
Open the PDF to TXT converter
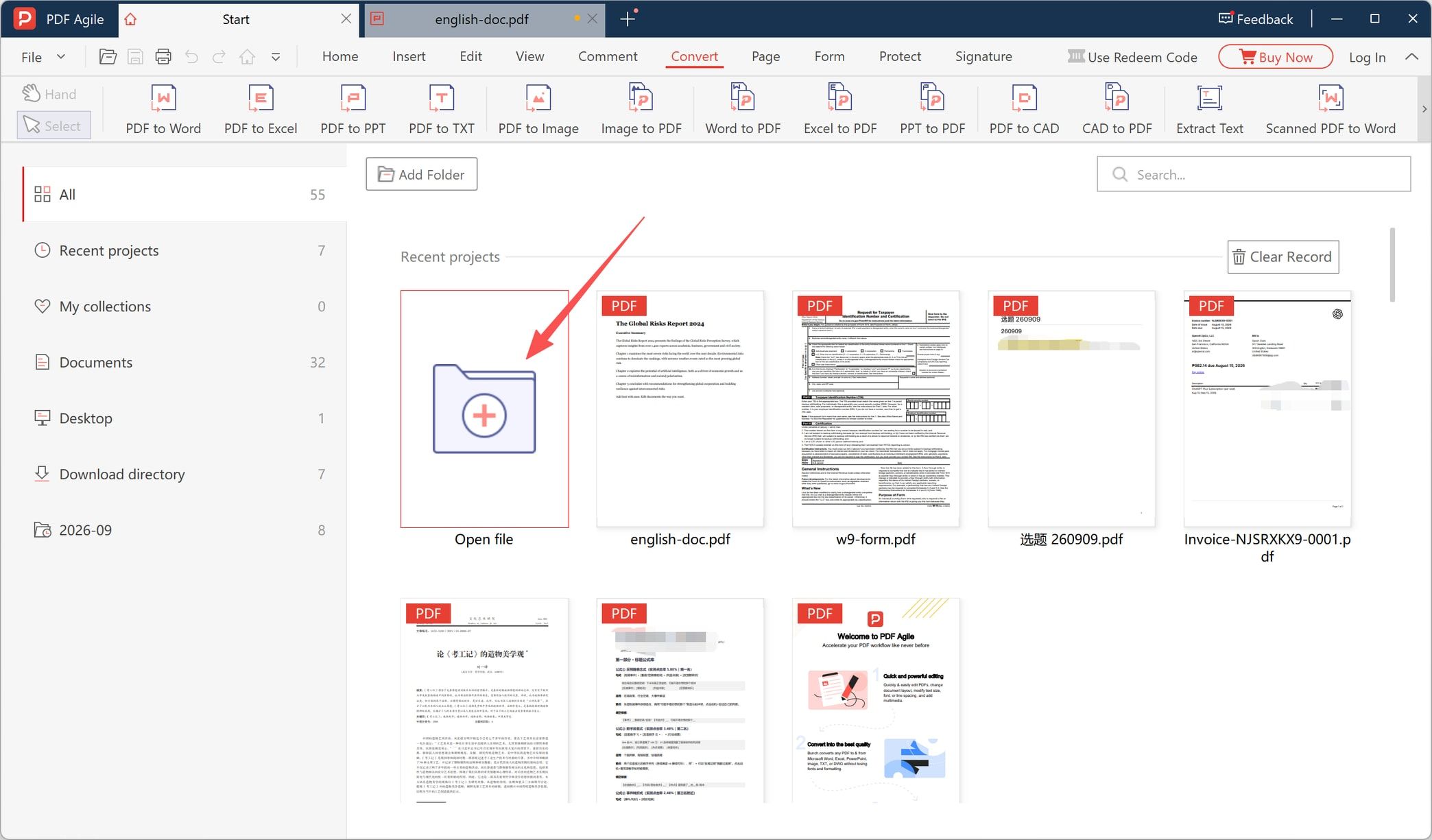pyautogui.click(x=441, y=109)
